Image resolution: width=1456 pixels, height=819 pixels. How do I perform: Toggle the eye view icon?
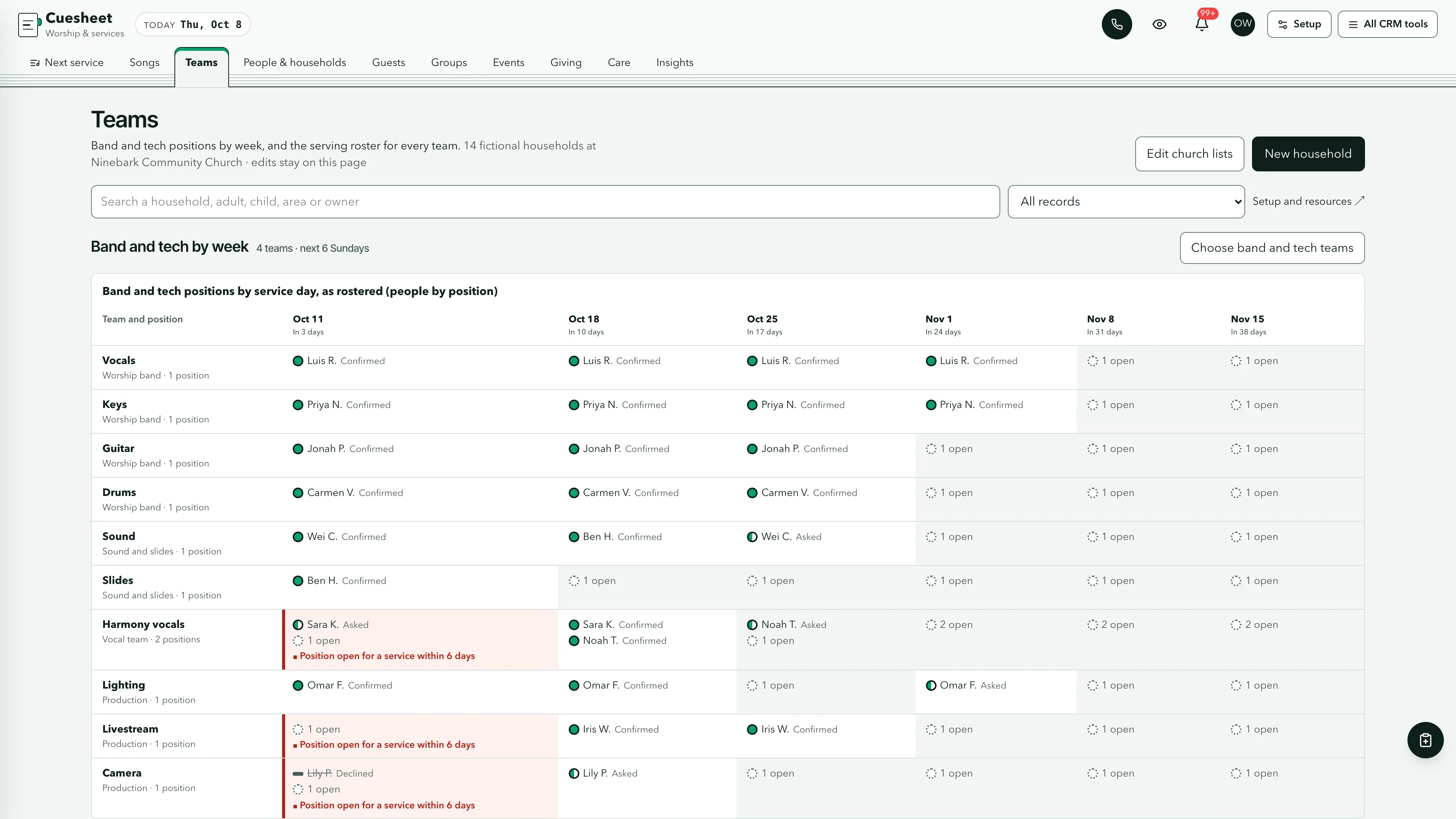coord(1159,24)
